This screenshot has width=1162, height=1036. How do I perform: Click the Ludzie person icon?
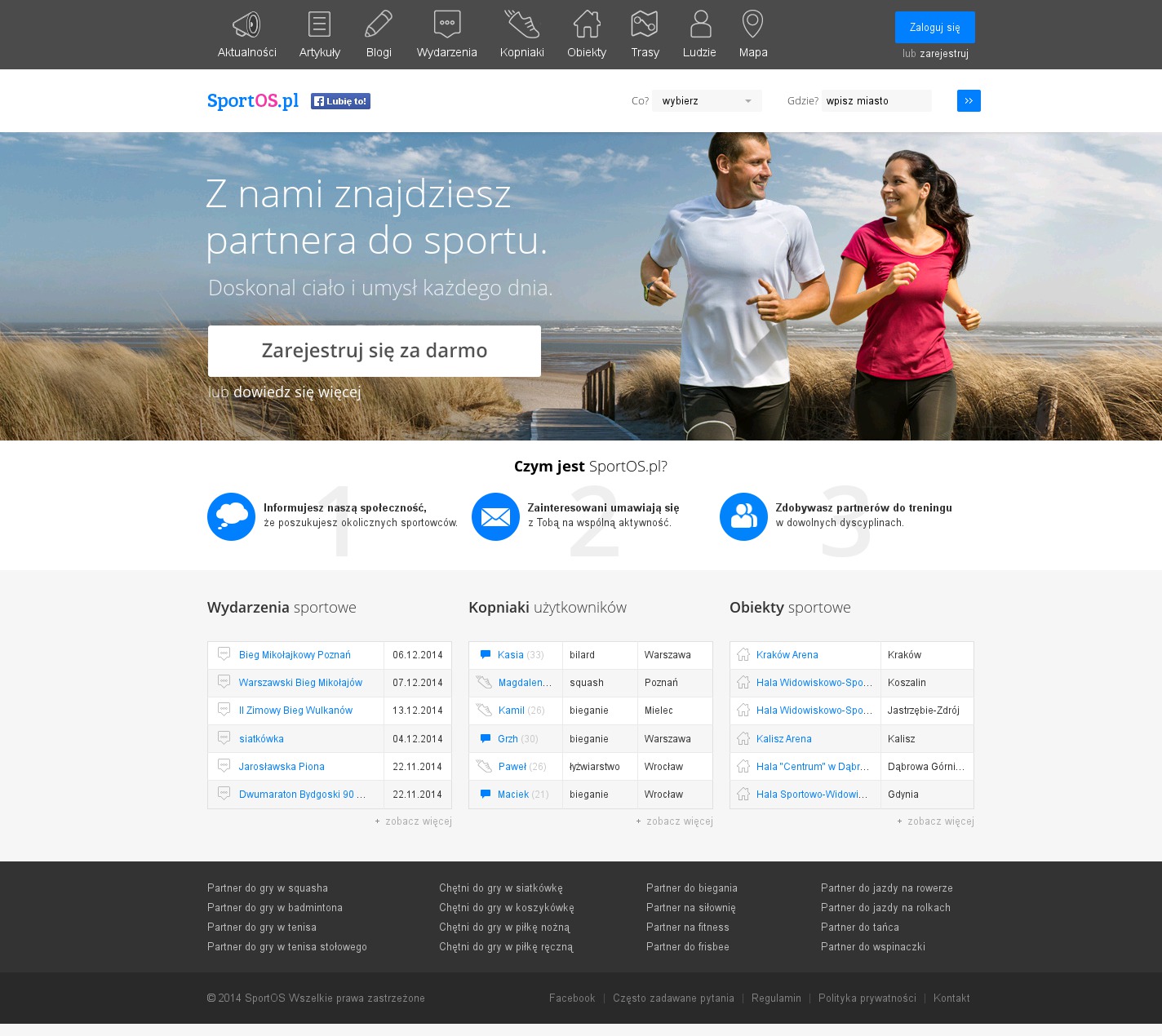(700, 24)
